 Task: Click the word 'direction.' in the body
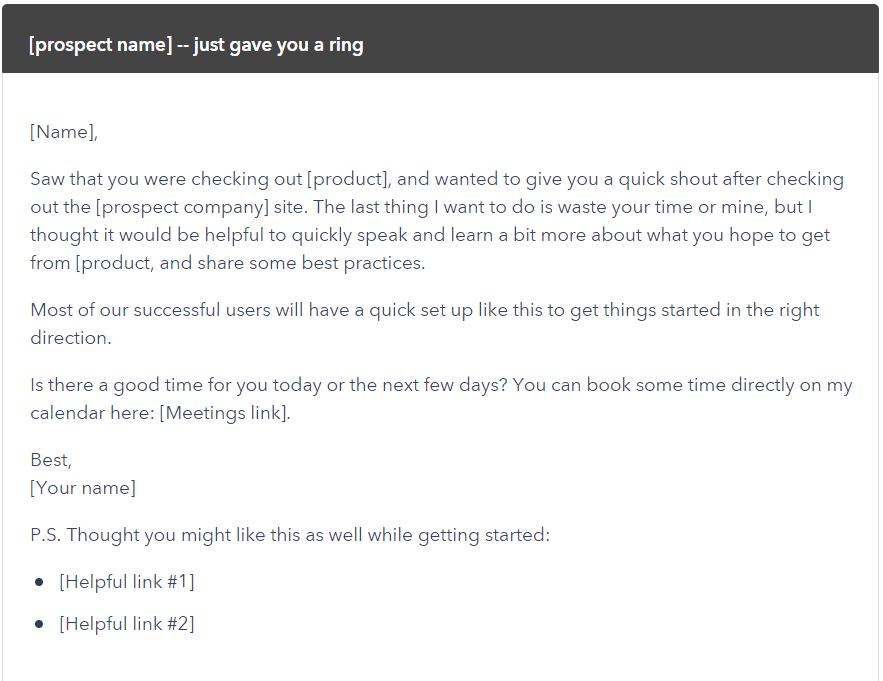[x=71, y=338]
